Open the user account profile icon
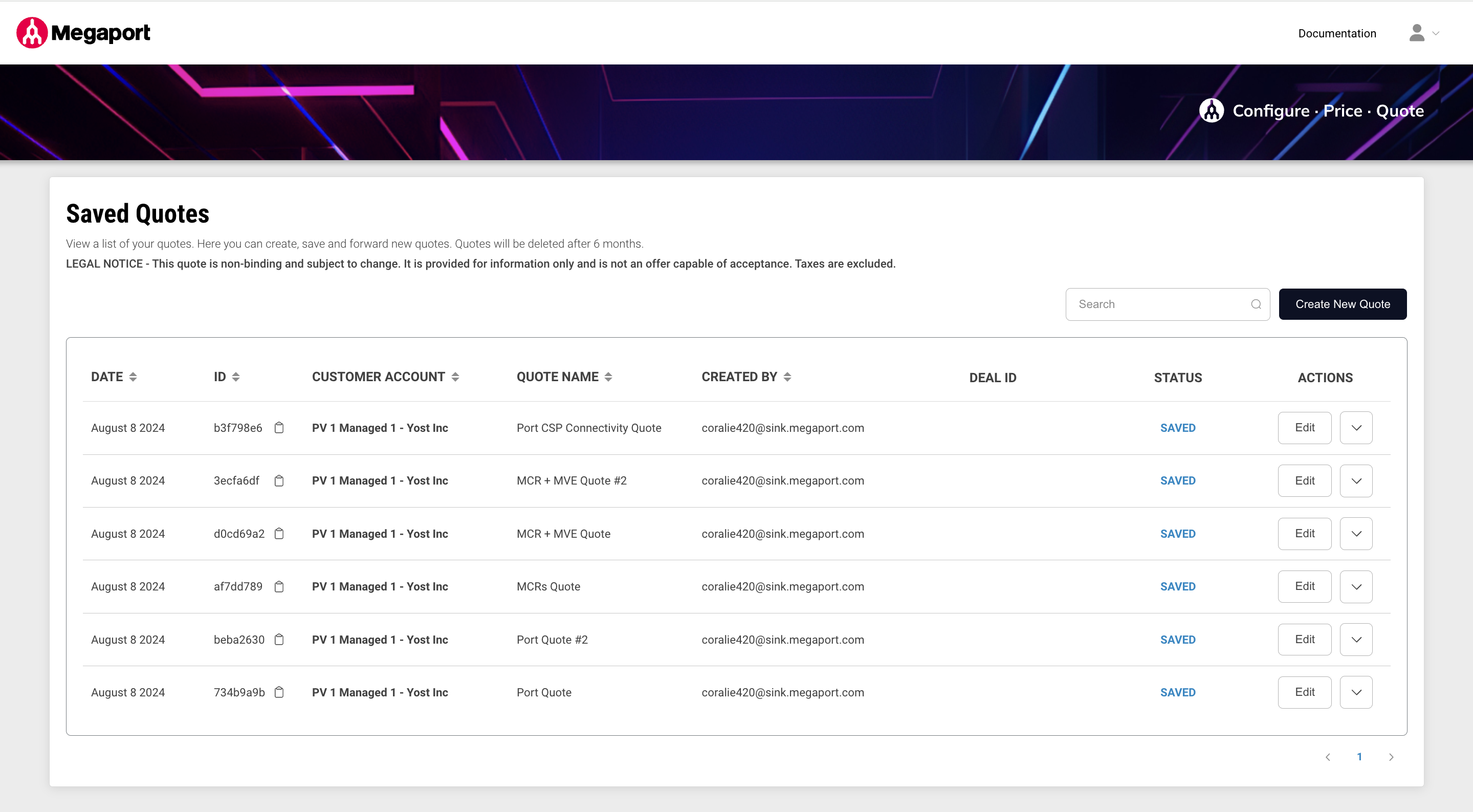 (1416, 33)
